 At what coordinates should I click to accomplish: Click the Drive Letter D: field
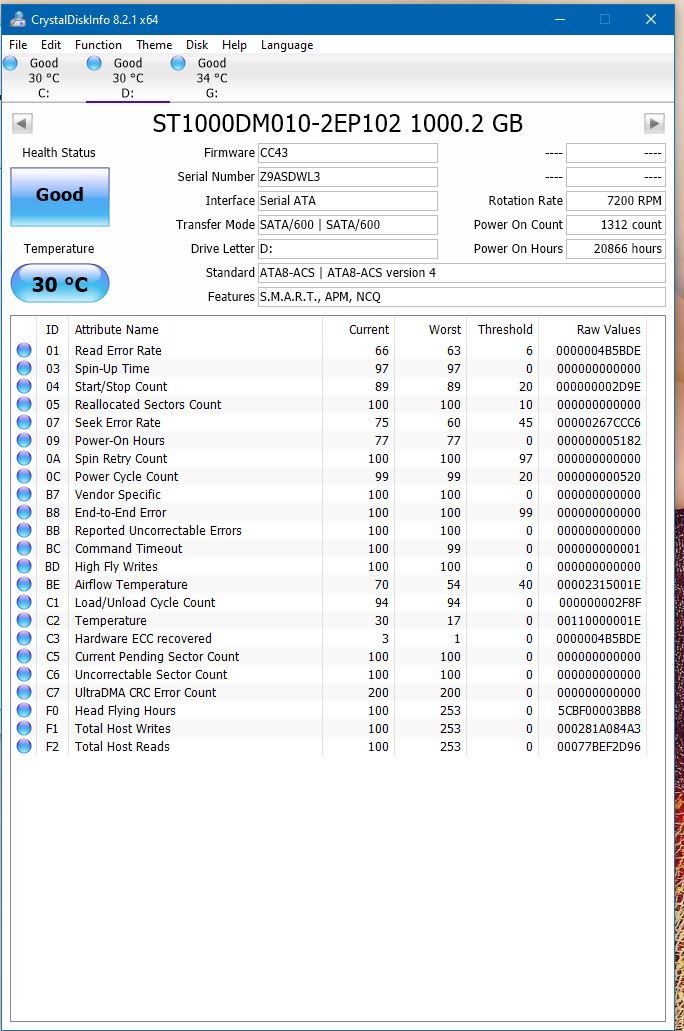point(348,249)
